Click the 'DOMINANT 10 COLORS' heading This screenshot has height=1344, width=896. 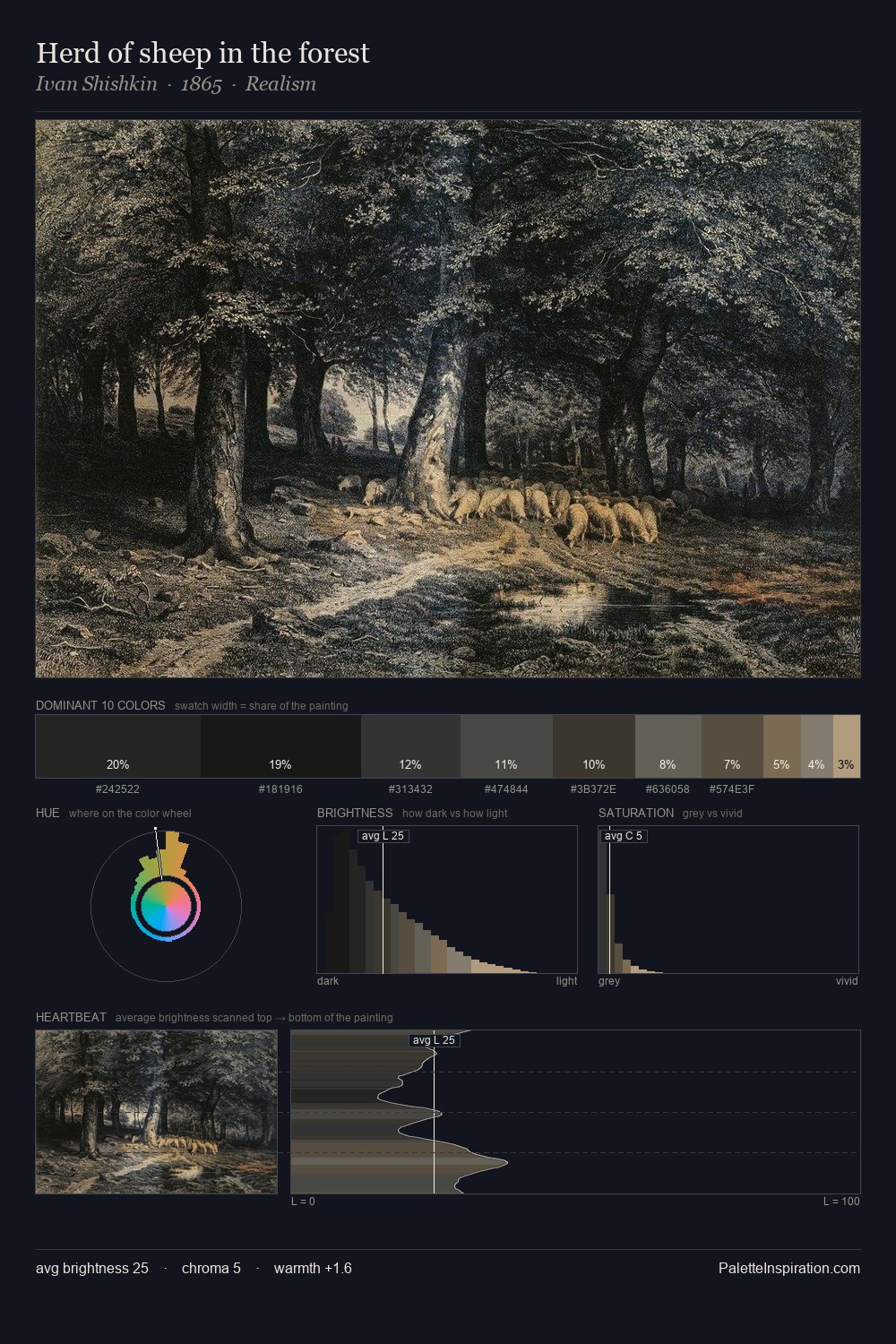(100, 705)
